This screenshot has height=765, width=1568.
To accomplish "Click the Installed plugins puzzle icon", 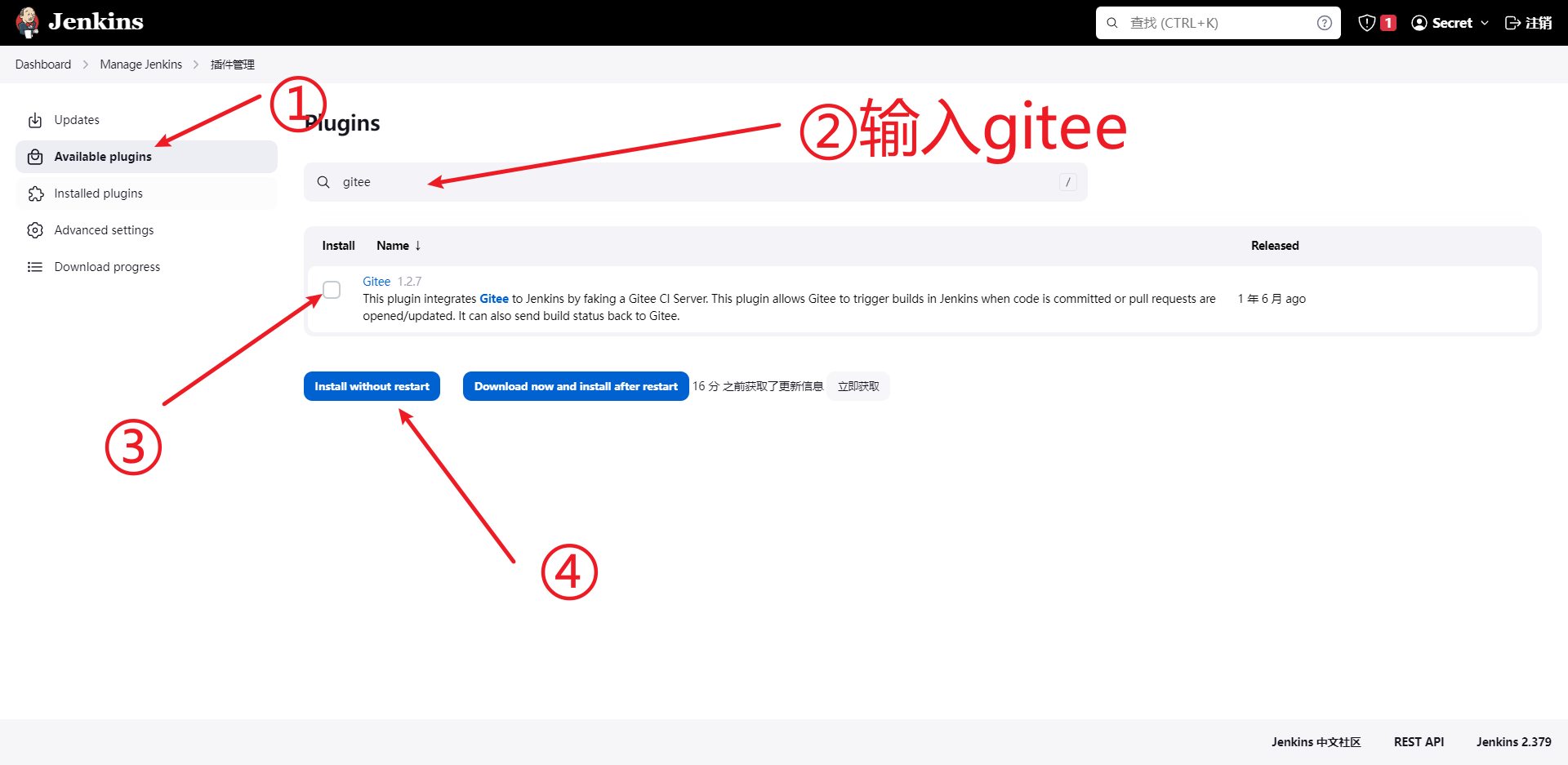I will coord(35,193).
